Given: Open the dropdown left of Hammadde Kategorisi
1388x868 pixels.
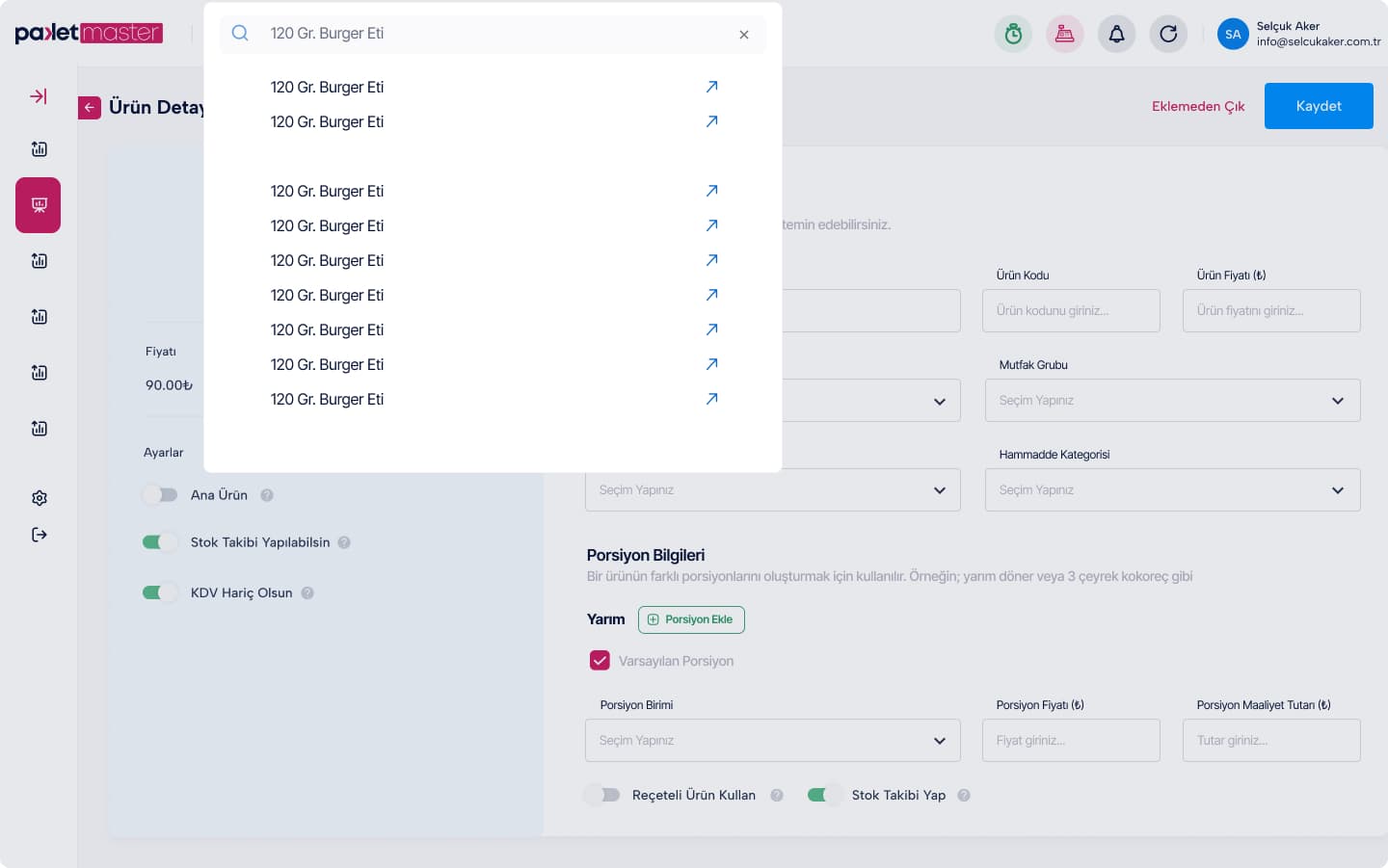Looking at the screenshot, I should click(x=772, y=490).
